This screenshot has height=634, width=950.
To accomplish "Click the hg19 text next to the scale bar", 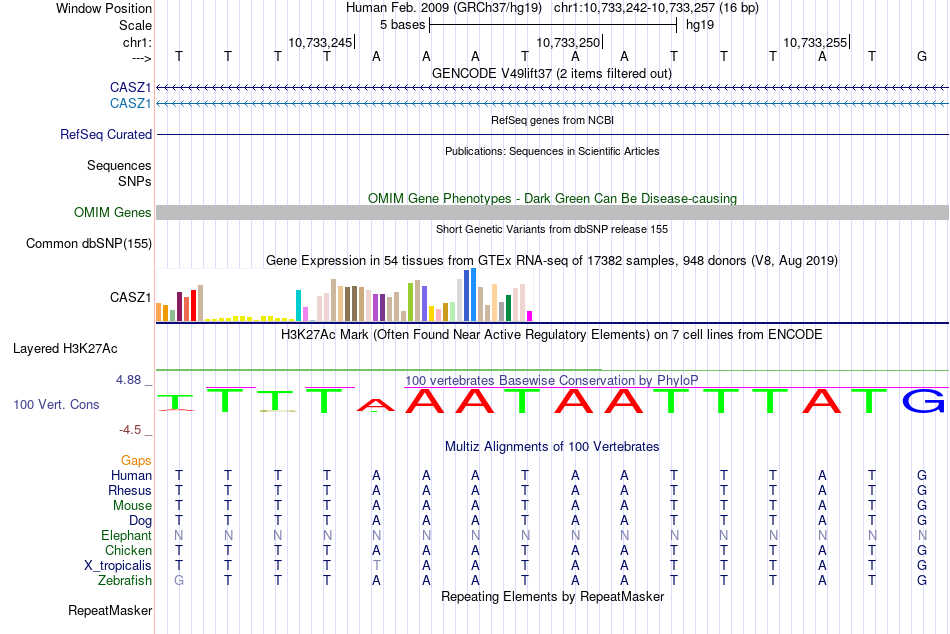I will click(700, 25).
